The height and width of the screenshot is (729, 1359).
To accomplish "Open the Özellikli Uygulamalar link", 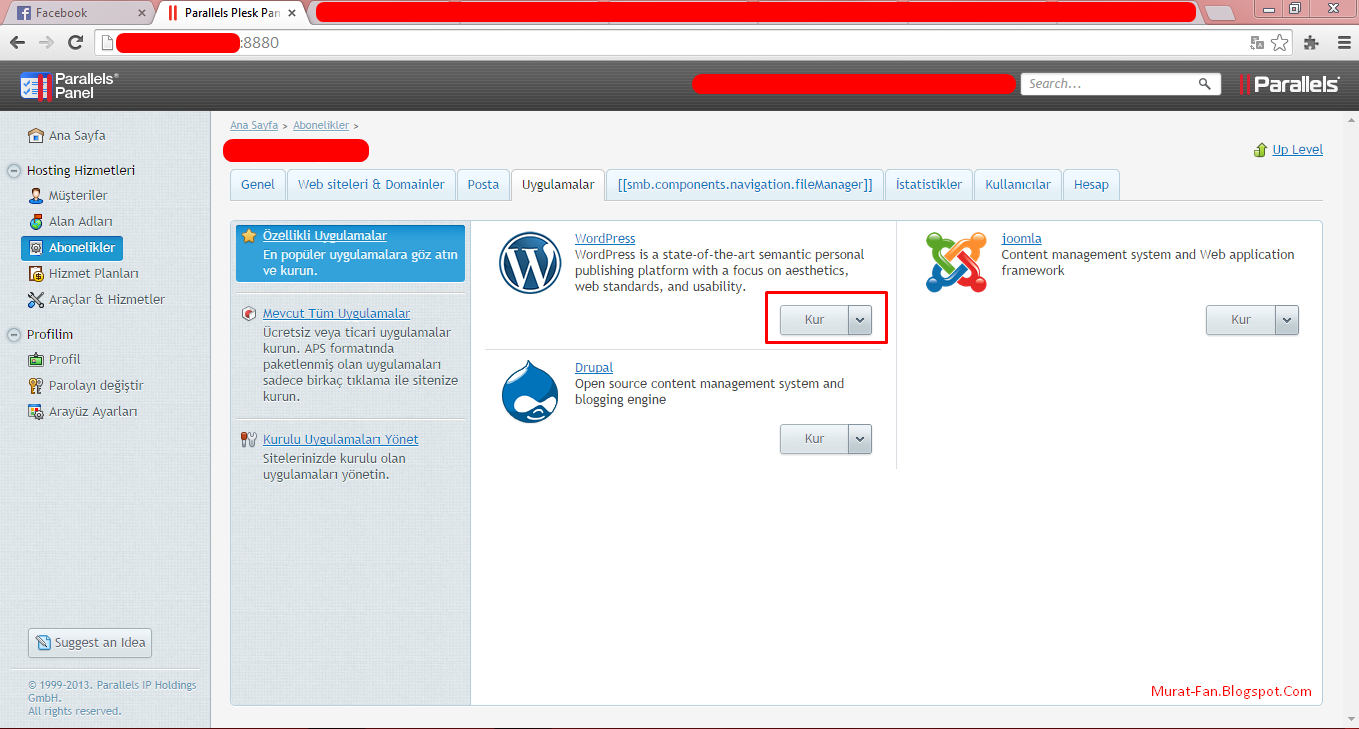I will coord(325,236).
